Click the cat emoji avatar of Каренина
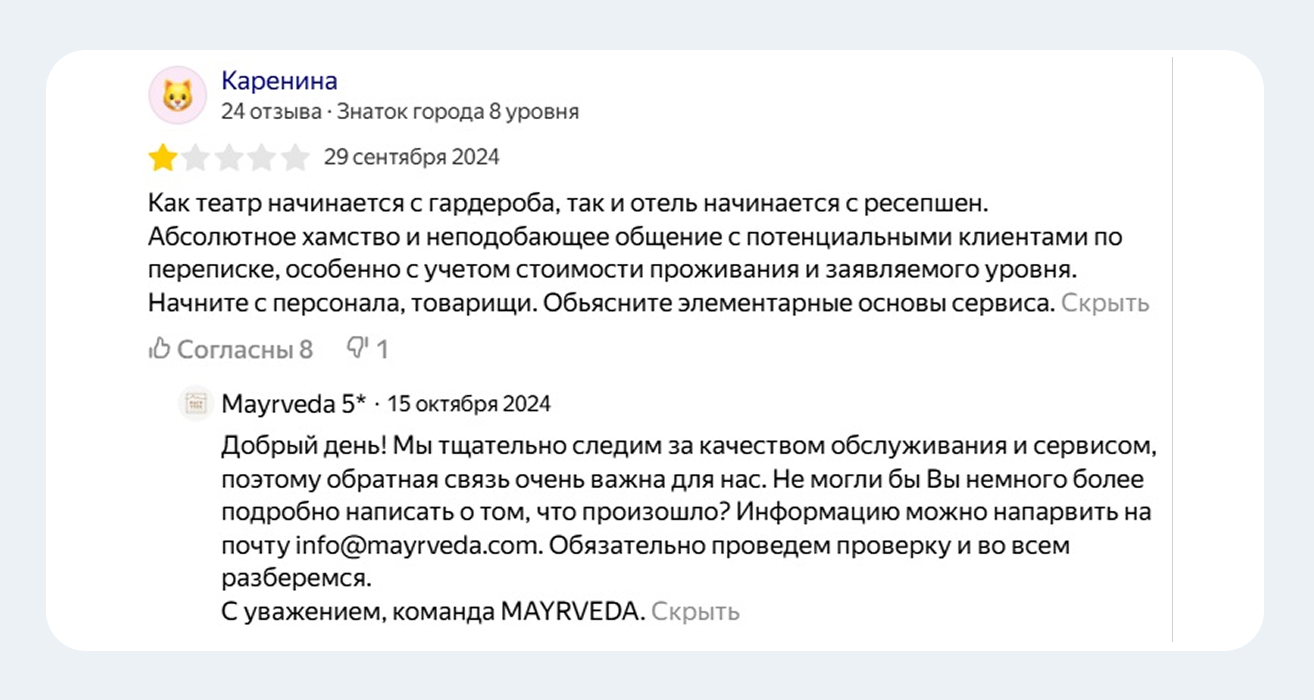The image size is (1314, 700). 177,93
